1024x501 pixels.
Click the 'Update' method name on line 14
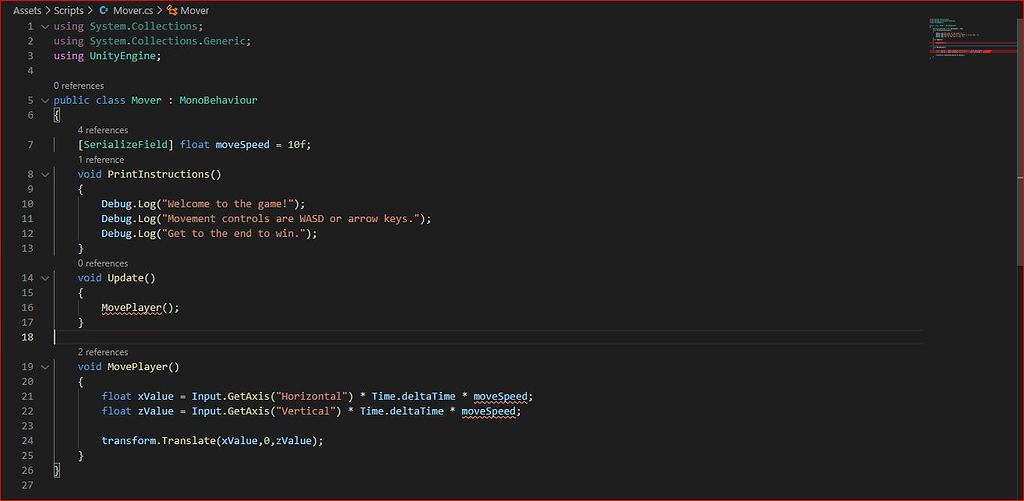click(x=125, y=278)
